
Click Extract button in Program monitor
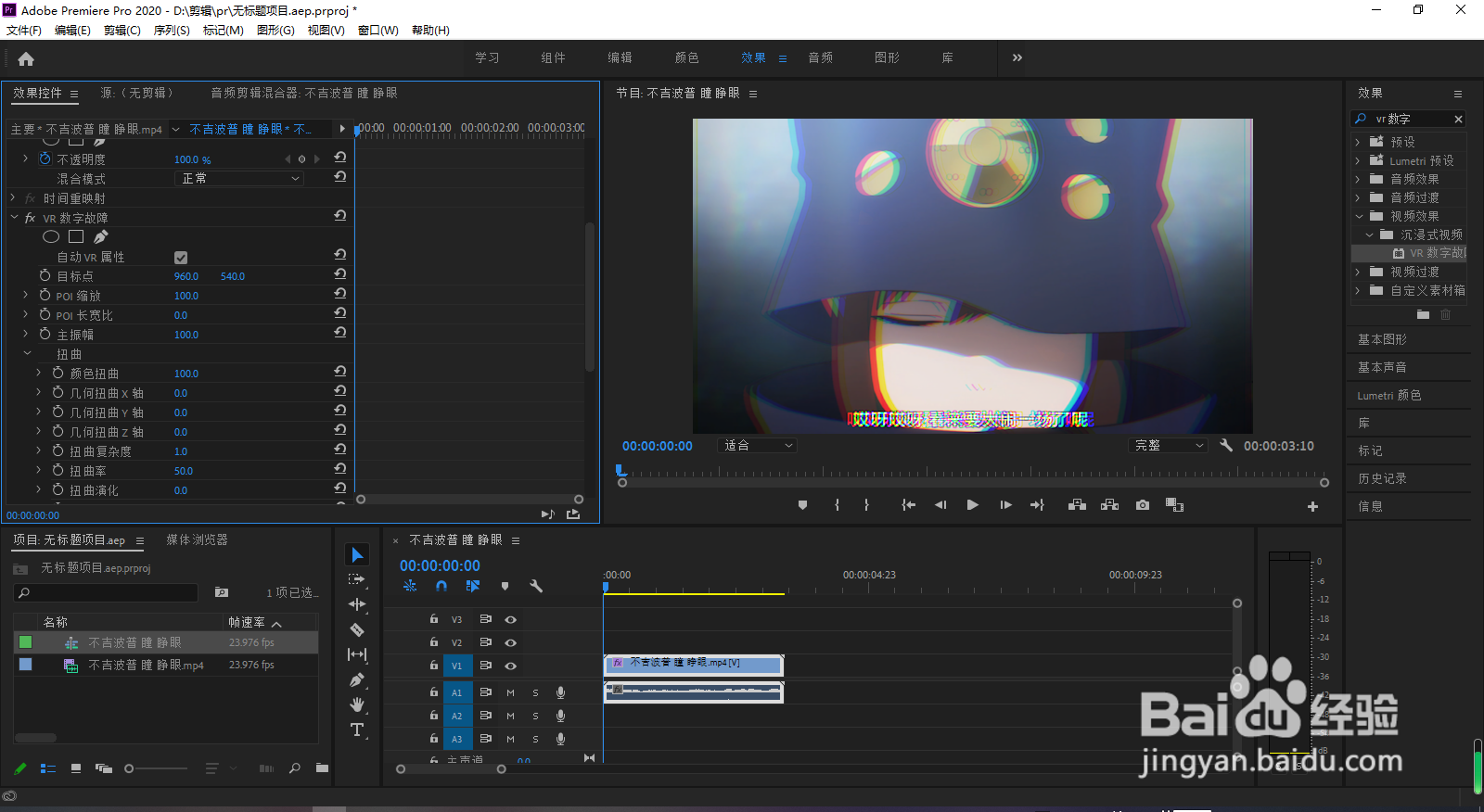pyautogui.click(x=1109, y=505)
